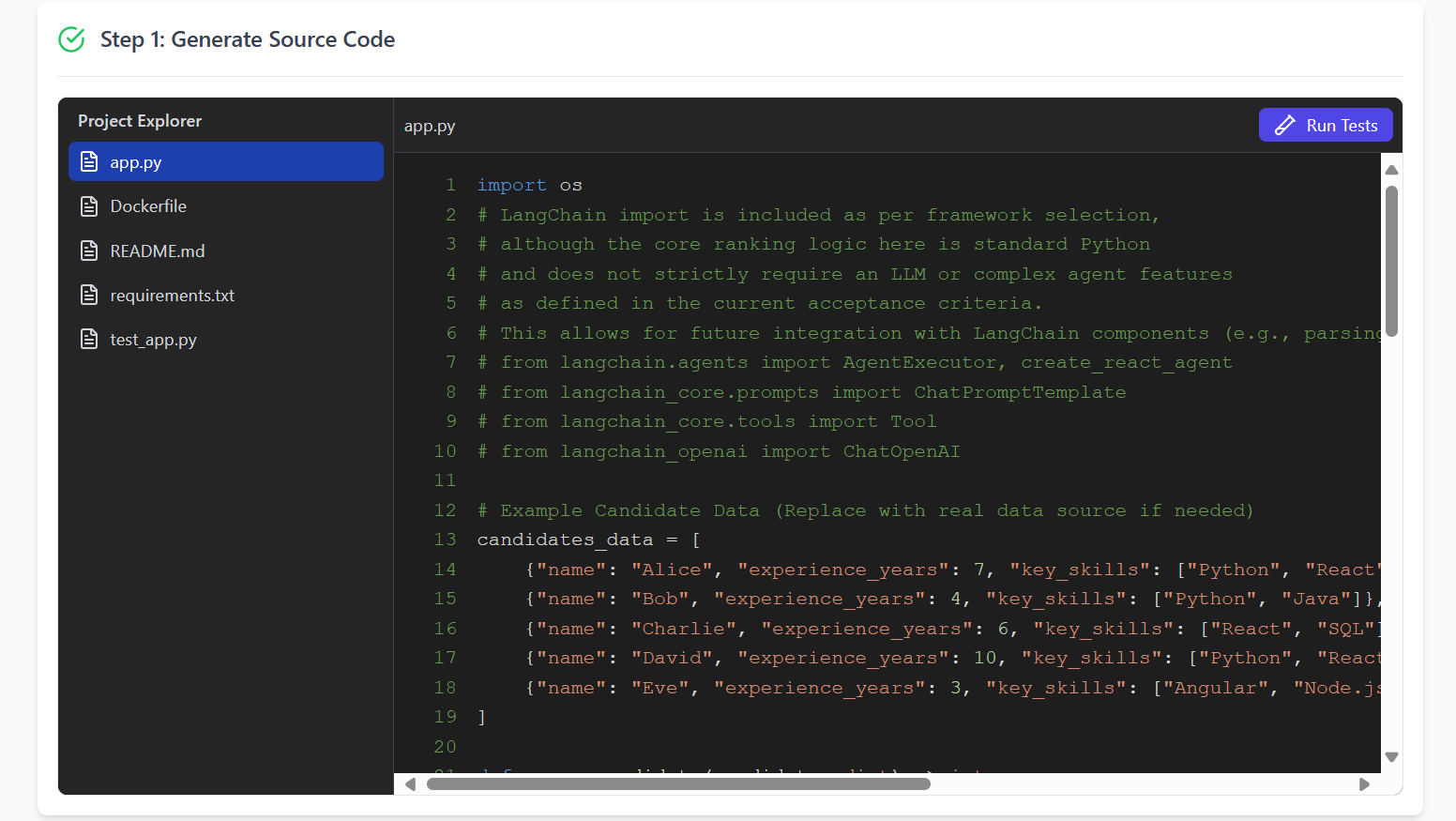Screen dimensions: 1456x821
Task: Click the app.py editor tab label
Action: [430, 126]
